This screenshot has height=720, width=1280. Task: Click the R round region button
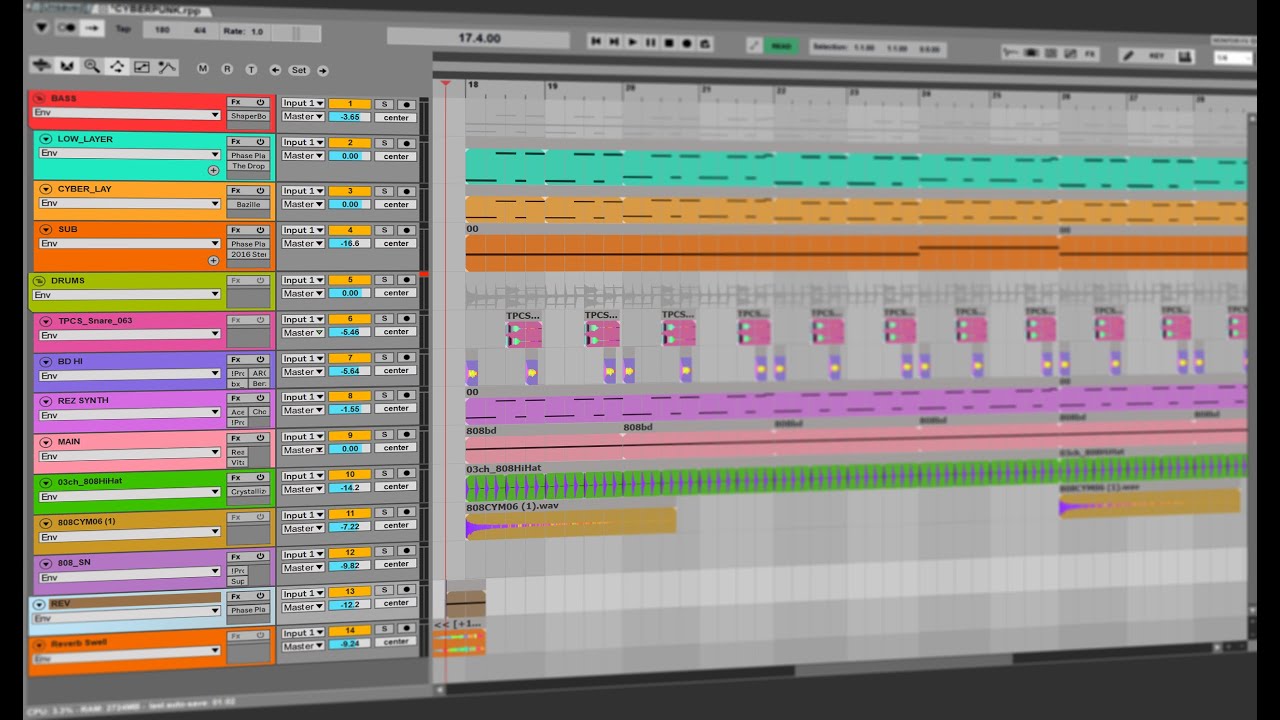pyautogui.click(x=227, y=69)
